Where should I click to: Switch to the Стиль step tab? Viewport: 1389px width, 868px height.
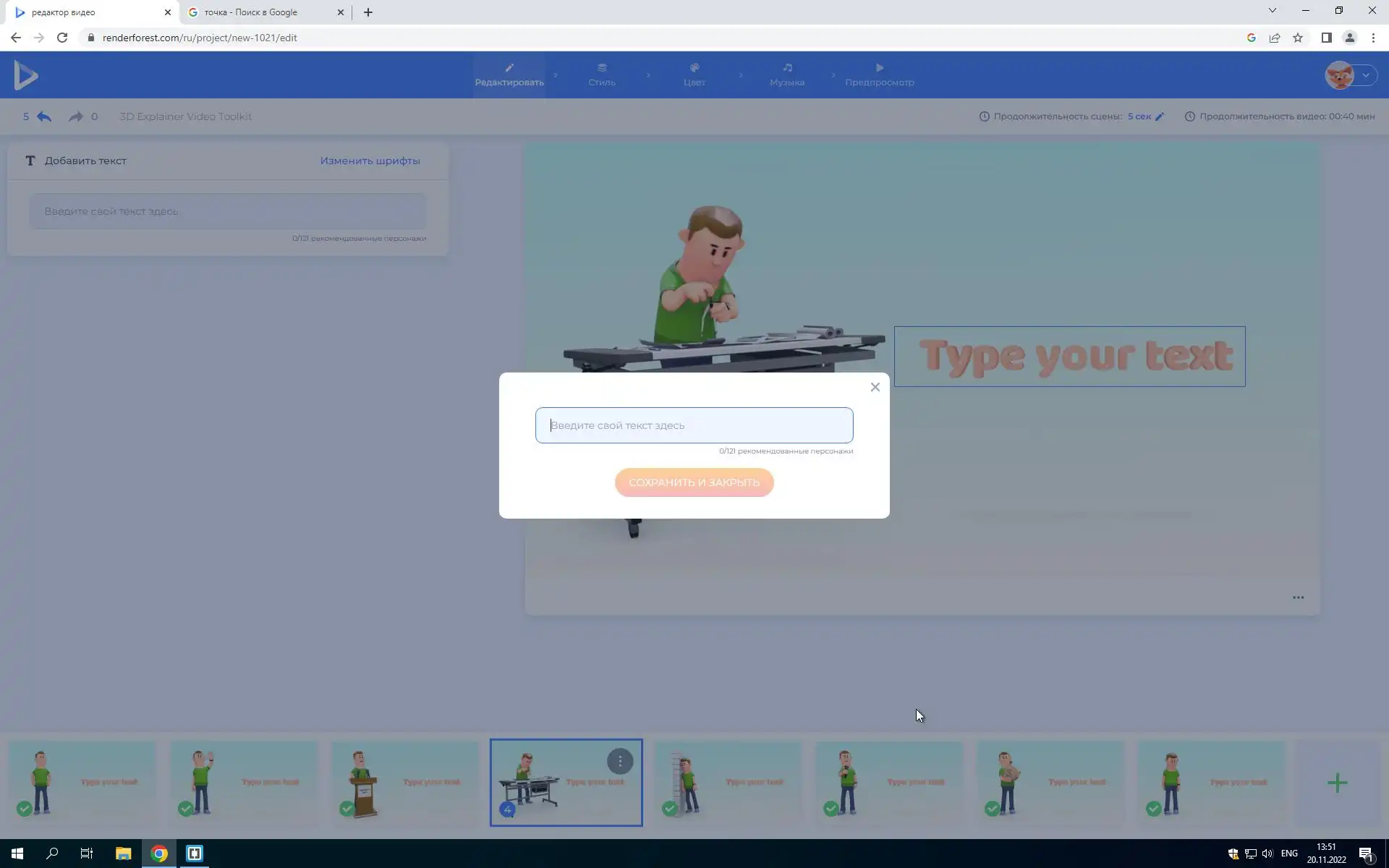click(601, 75)
